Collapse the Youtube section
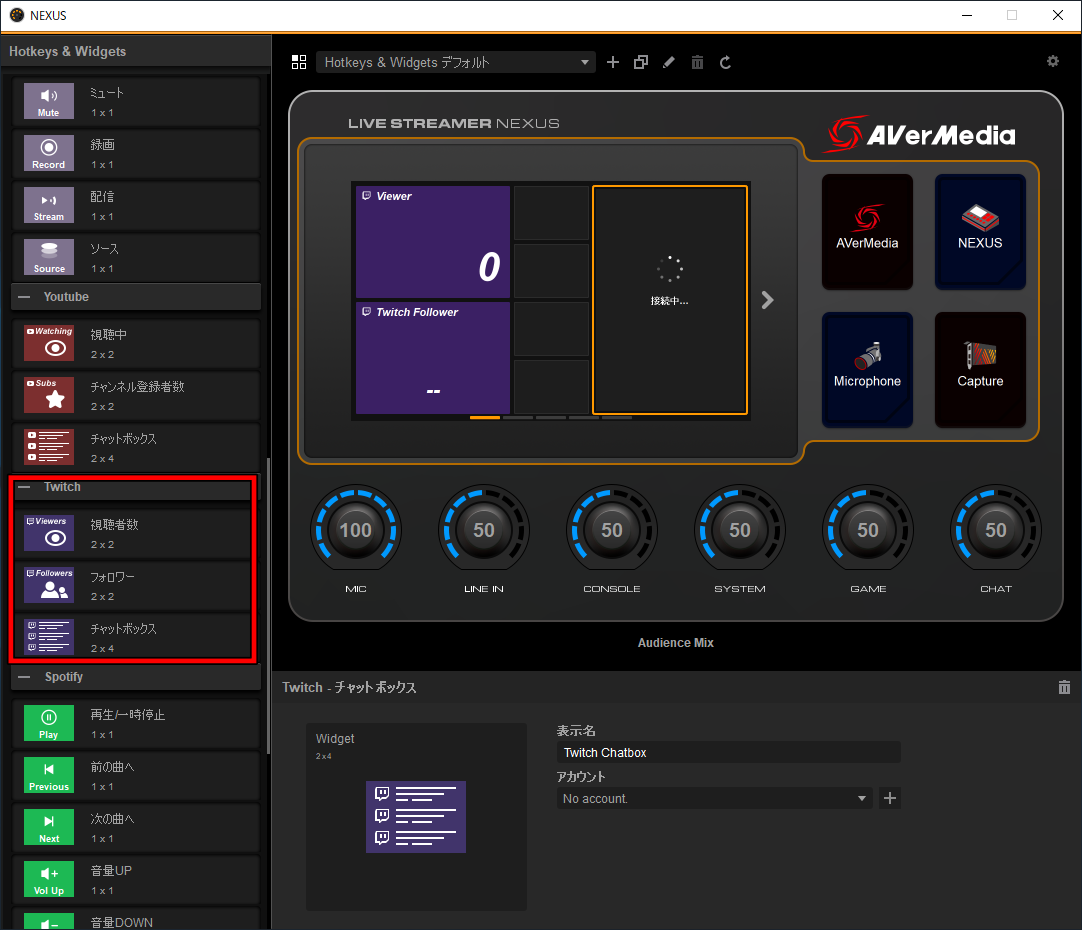This screenshot has height=930, width=1082. click(x=25, y=297)
